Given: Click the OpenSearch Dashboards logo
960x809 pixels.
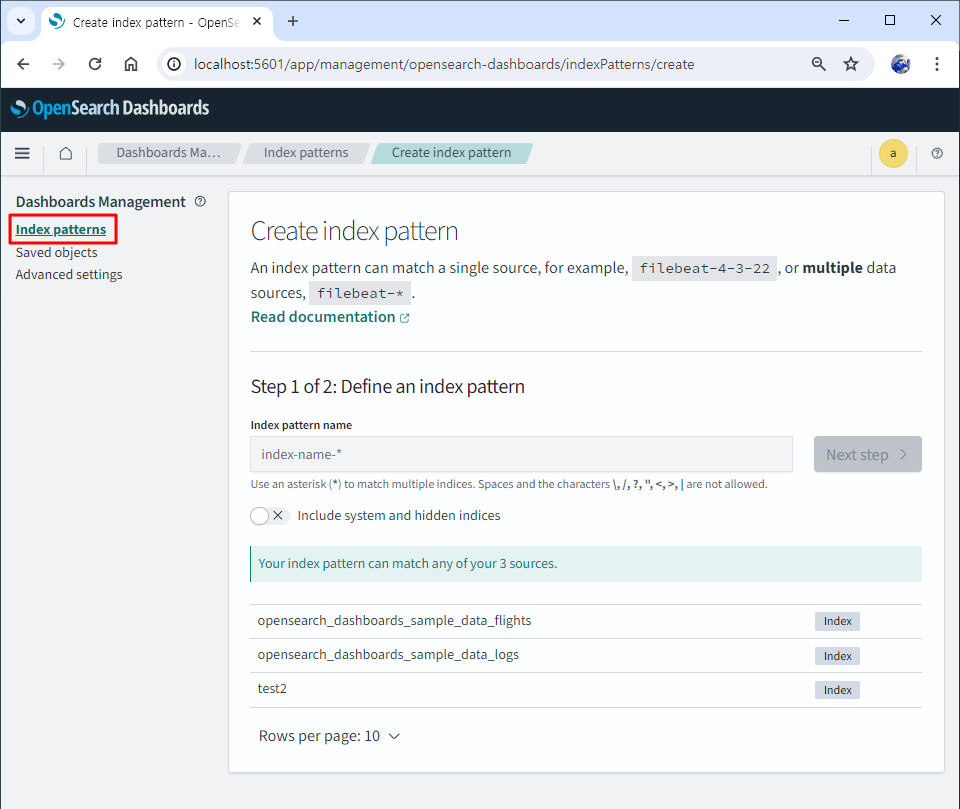Looking at the screenshot, I should pyautogui.click(x=110, y=108).
